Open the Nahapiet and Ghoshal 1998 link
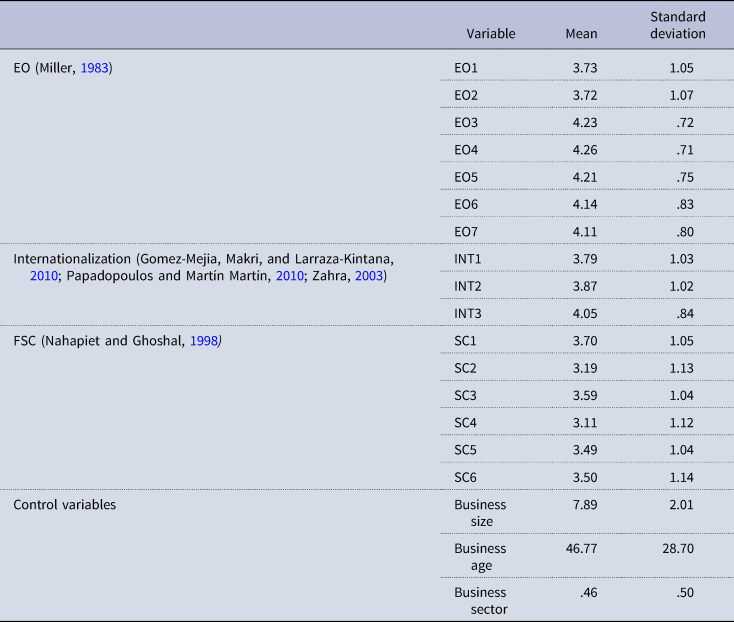 pos(203,342)
